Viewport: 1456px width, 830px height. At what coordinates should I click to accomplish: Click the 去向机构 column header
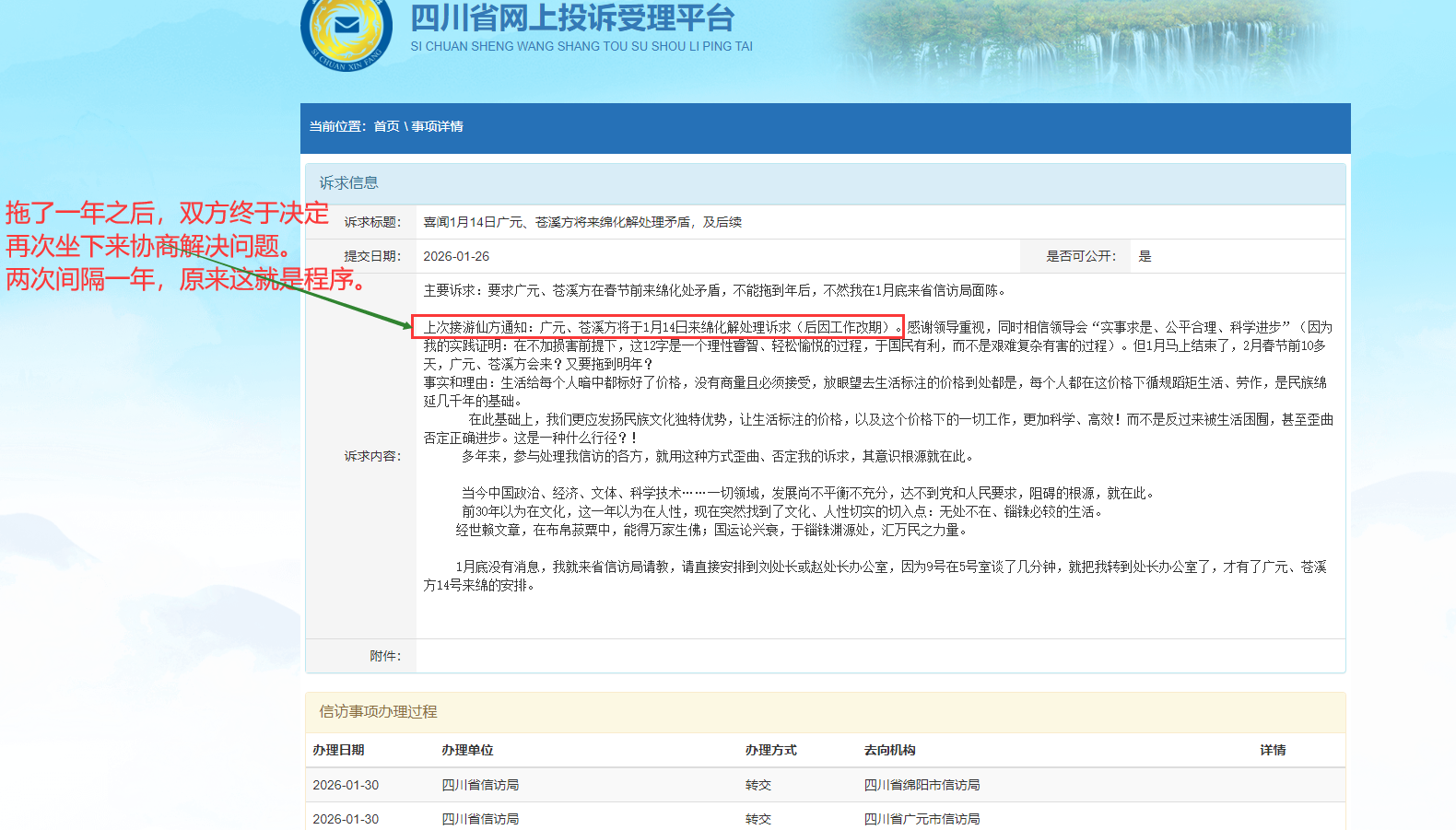[889, 750]
